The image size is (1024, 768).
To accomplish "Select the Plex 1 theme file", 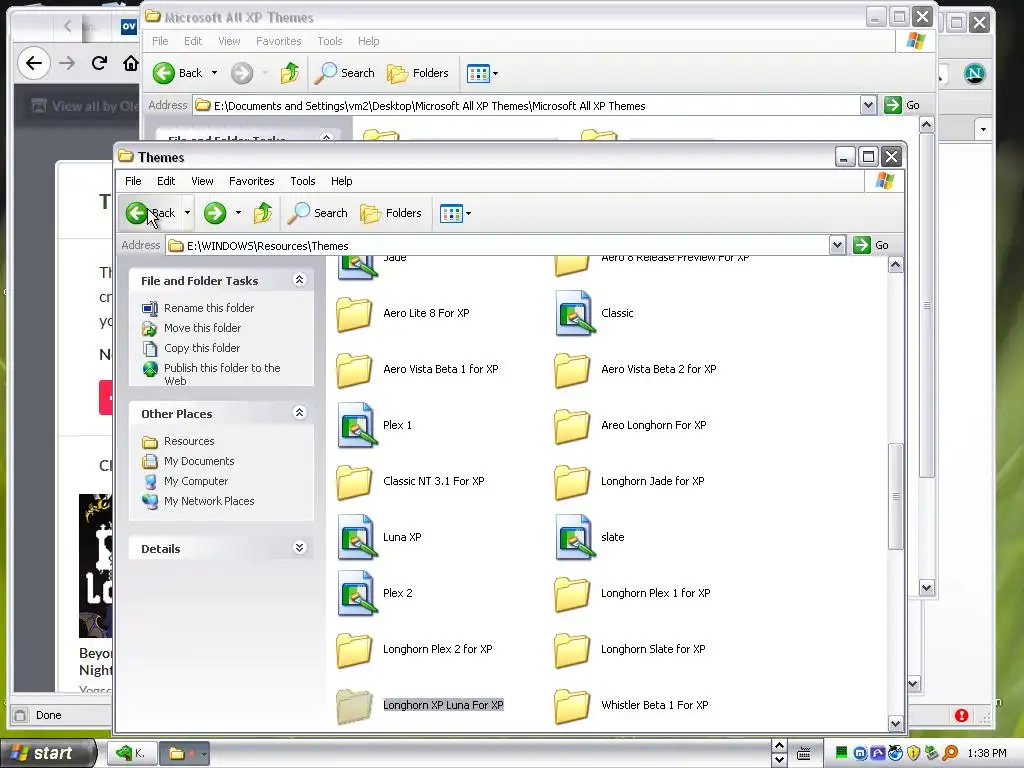I will [x=375, y=425].
